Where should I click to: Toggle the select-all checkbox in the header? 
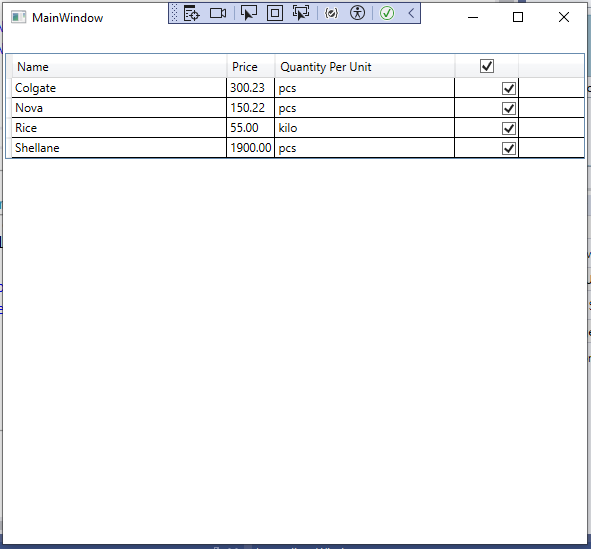[x=487, y=66]
